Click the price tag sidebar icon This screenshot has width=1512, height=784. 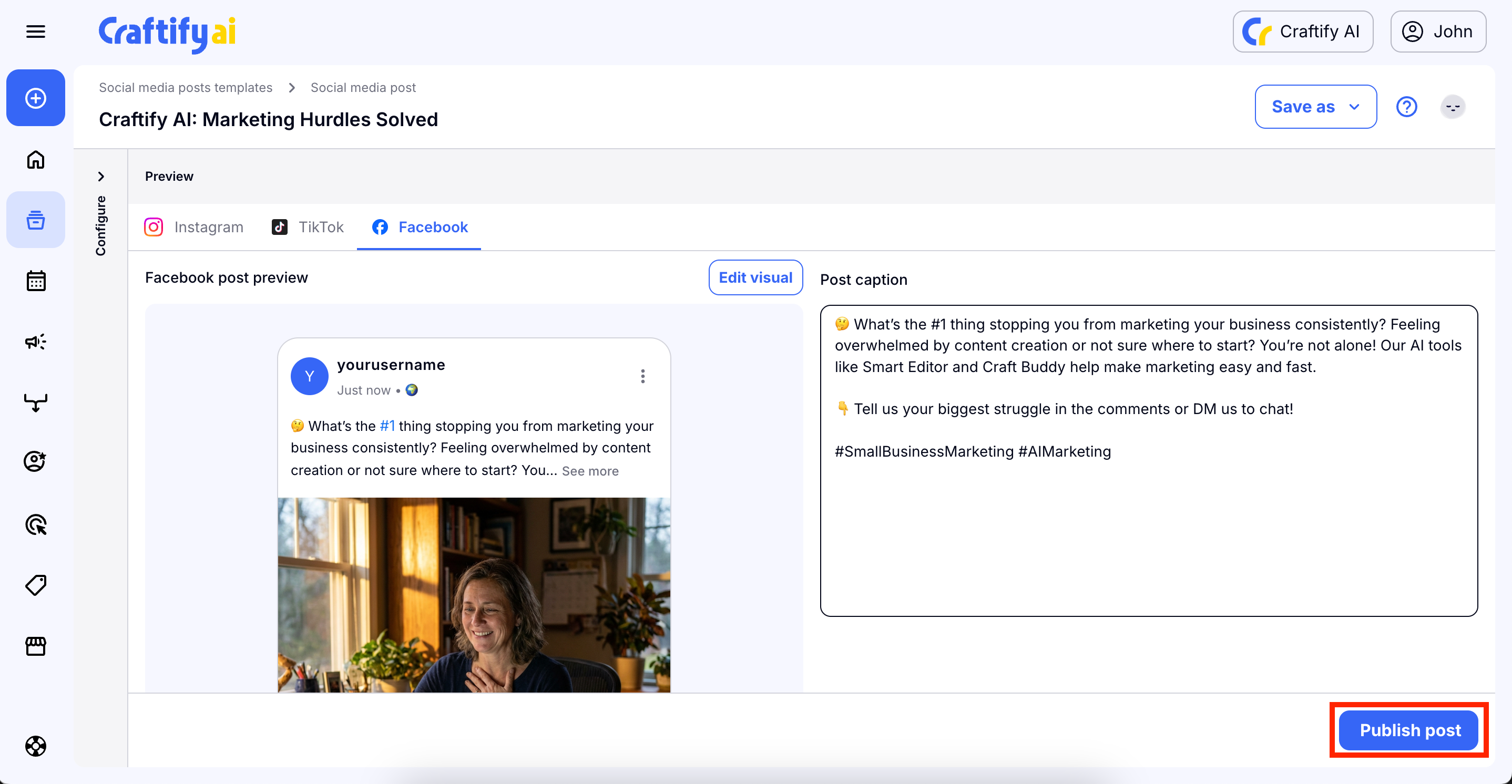coord(35,585)
